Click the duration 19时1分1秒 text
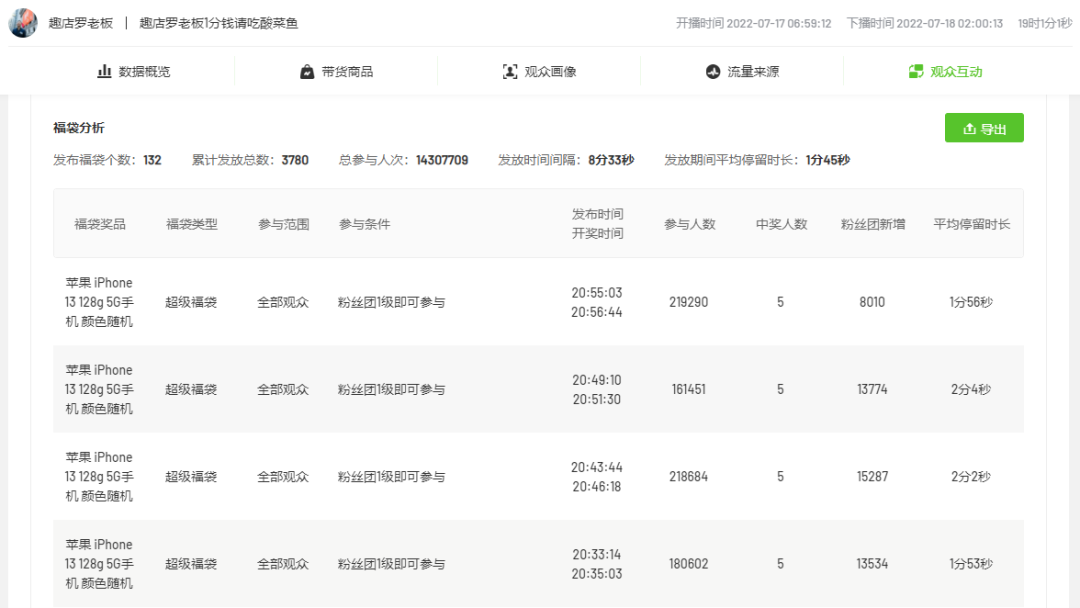Screen dimensions: 1080x608 (1045, 23)
